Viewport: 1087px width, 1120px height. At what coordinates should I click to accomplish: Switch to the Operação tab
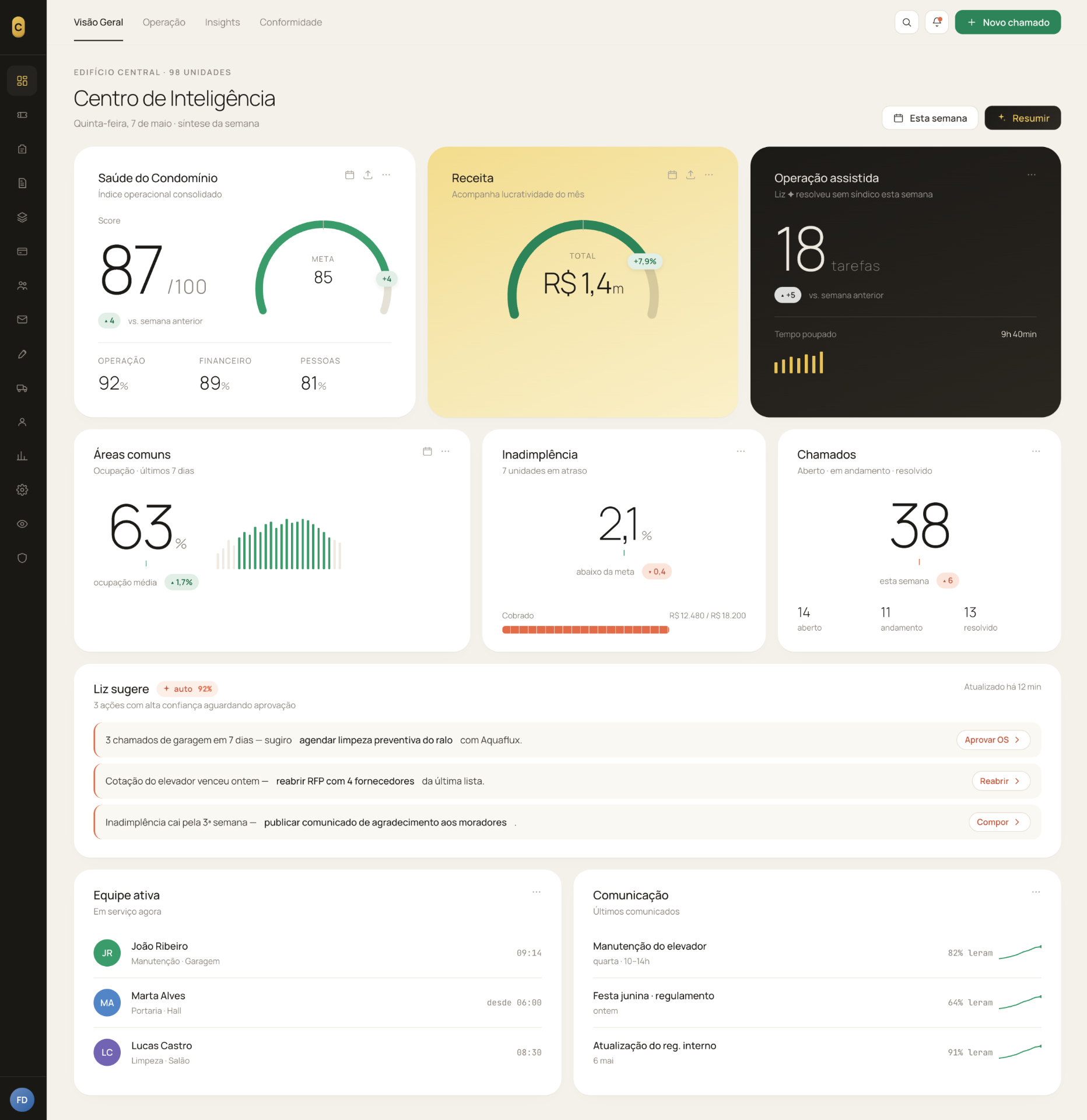click(164, 22)
